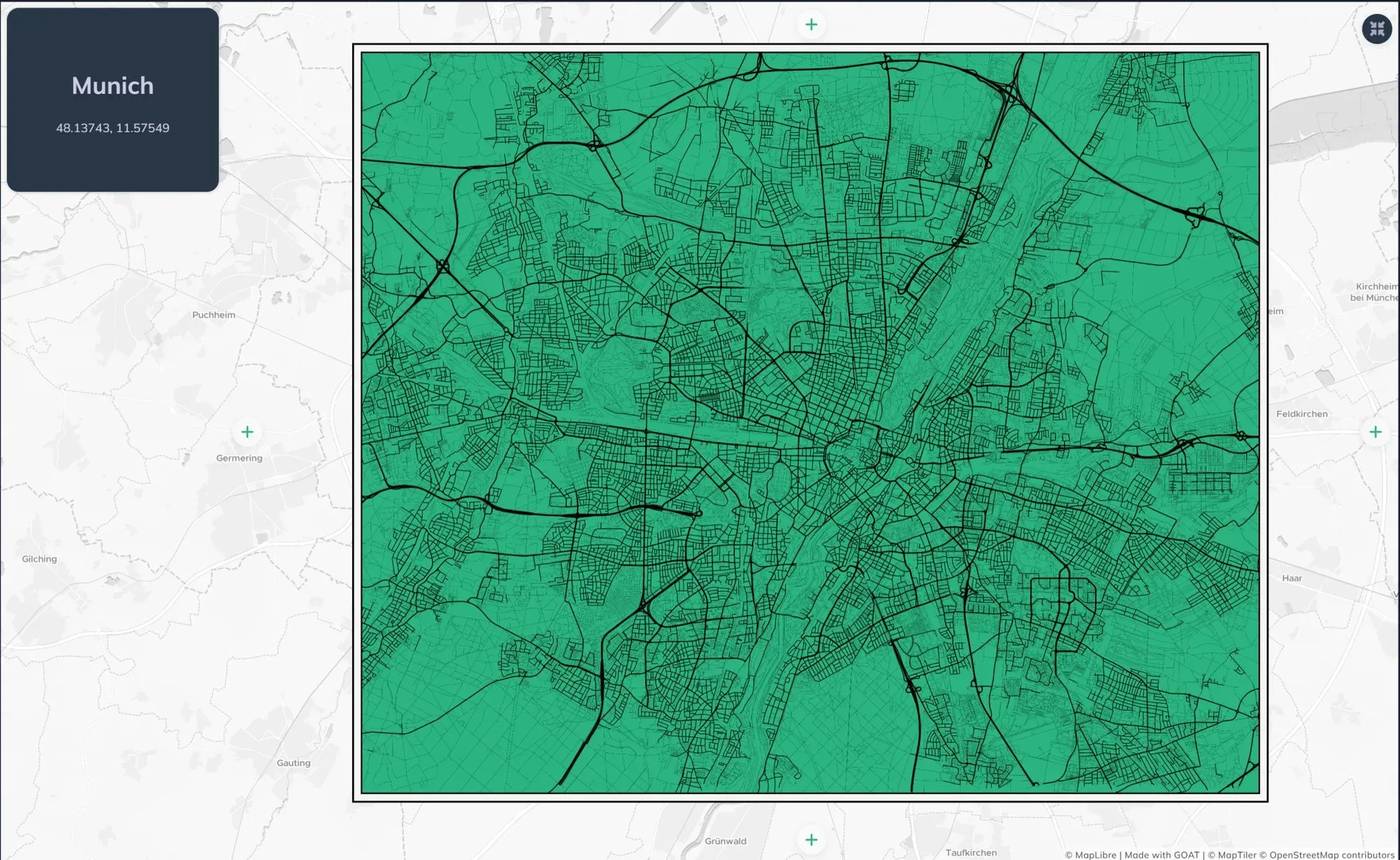Open the MapTiler attribution link
The height and width of the screenshot is (860, 1400).
[1232, 854]
